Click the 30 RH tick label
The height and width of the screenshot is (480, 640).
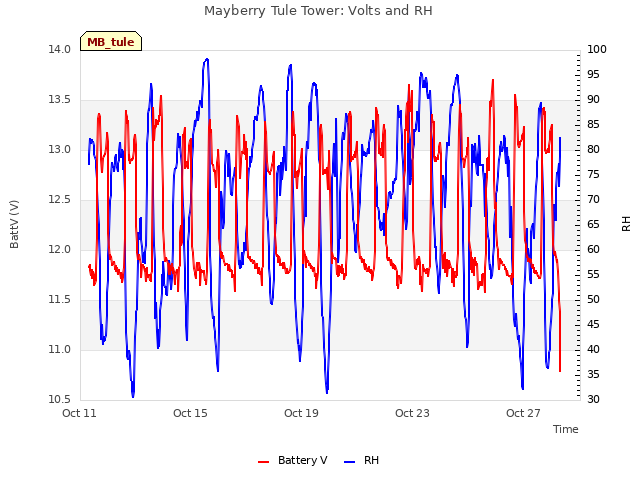pyautogui.click(x=593, y=400)
